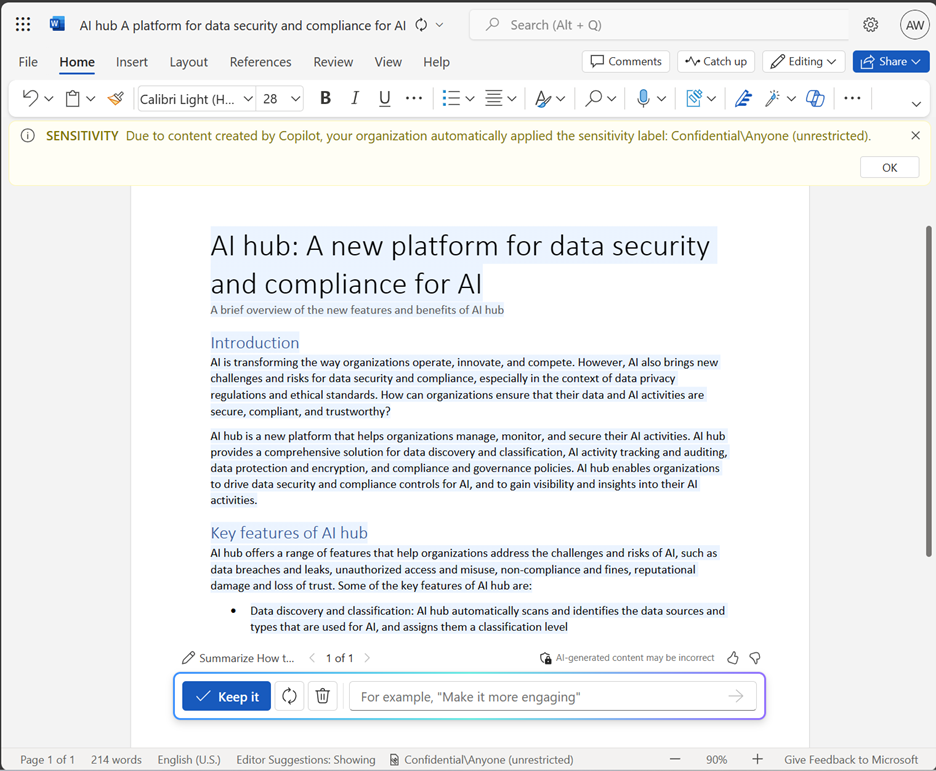Click zoom in plus on status bar
The image size is (936, 771).
coord(758,759)
